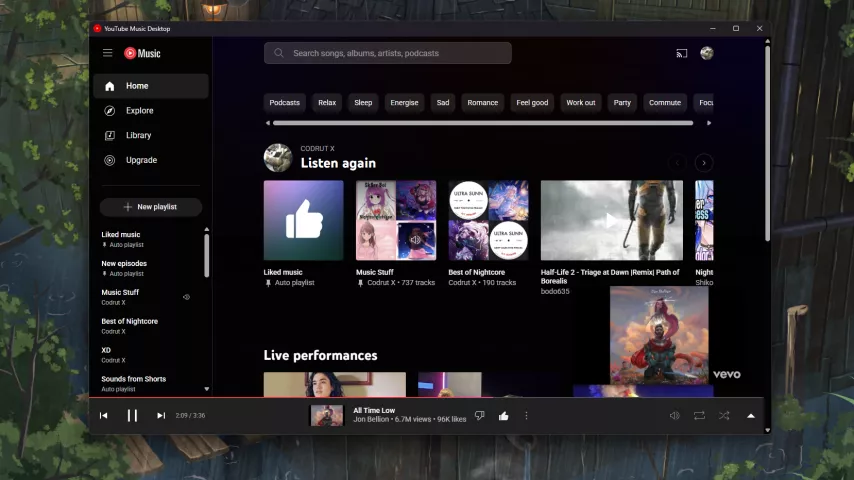Open Codrut X profile picture
The width and height of the screenshot is (854, 480).
pyautogui.click(x=278, y=158)
